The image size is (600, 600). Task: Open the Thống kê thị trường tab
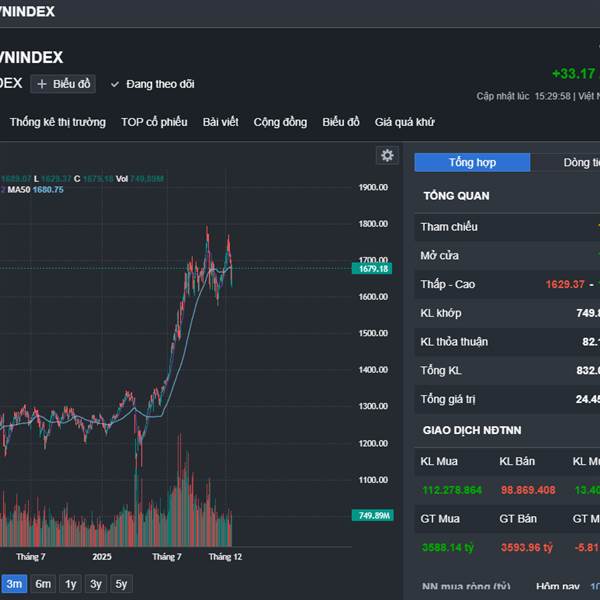[x=57, y=122]
